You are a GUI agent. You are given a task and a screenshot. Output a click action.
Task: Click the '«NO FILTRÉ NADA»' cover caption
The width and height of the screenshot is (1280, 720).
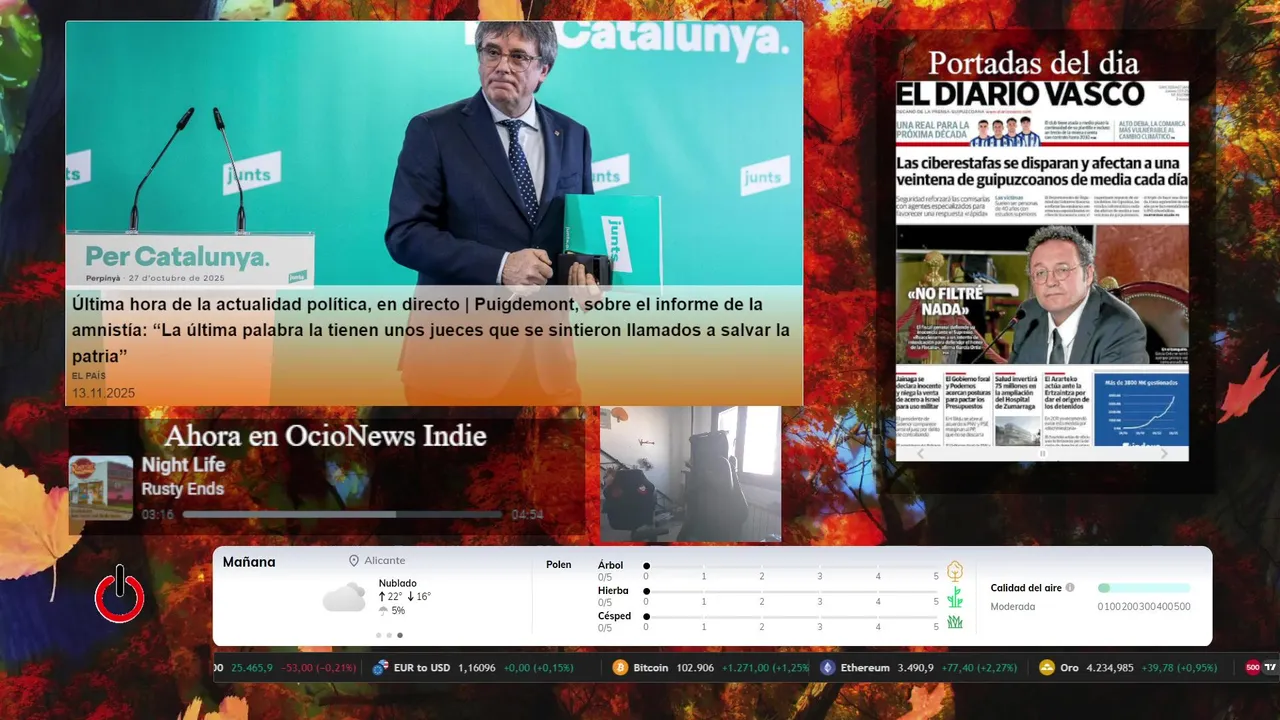coord(945,301)
